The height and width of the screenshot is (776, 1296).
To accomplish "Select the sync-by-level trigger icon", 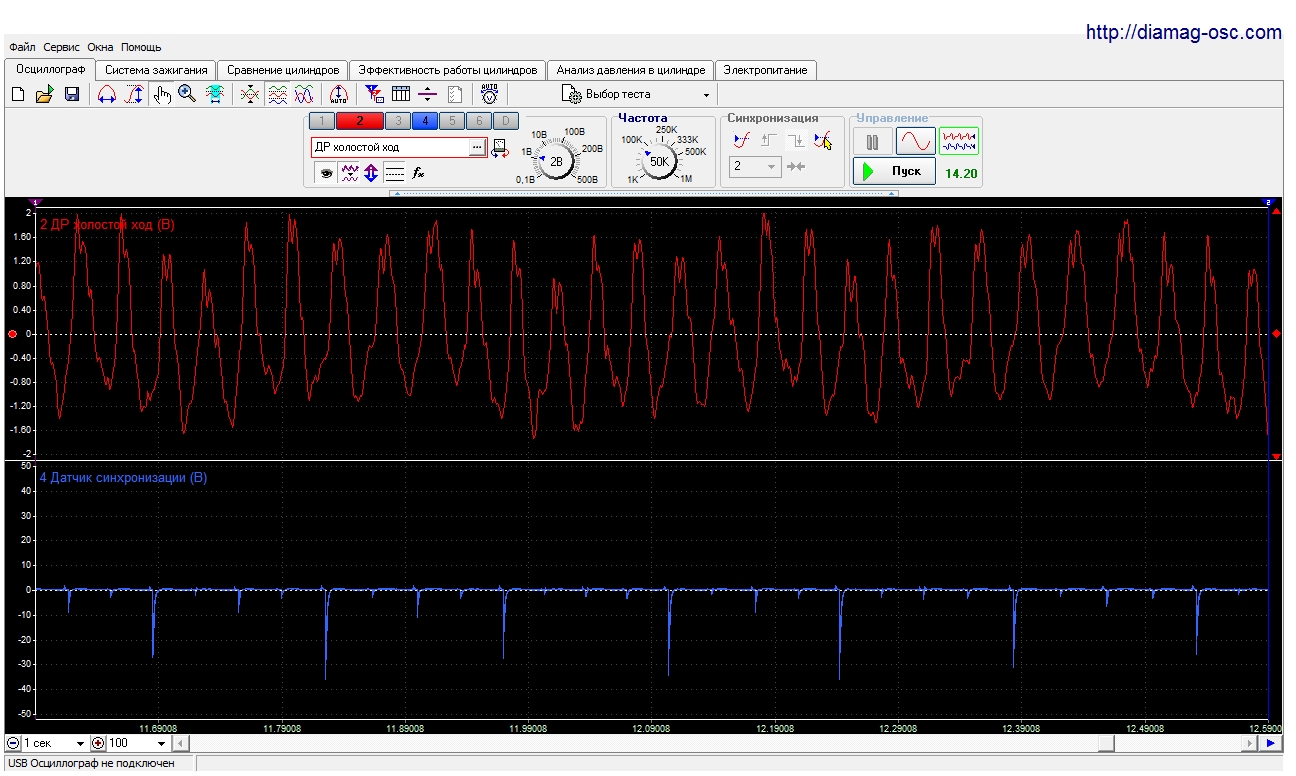I will (x=741, y=140).
